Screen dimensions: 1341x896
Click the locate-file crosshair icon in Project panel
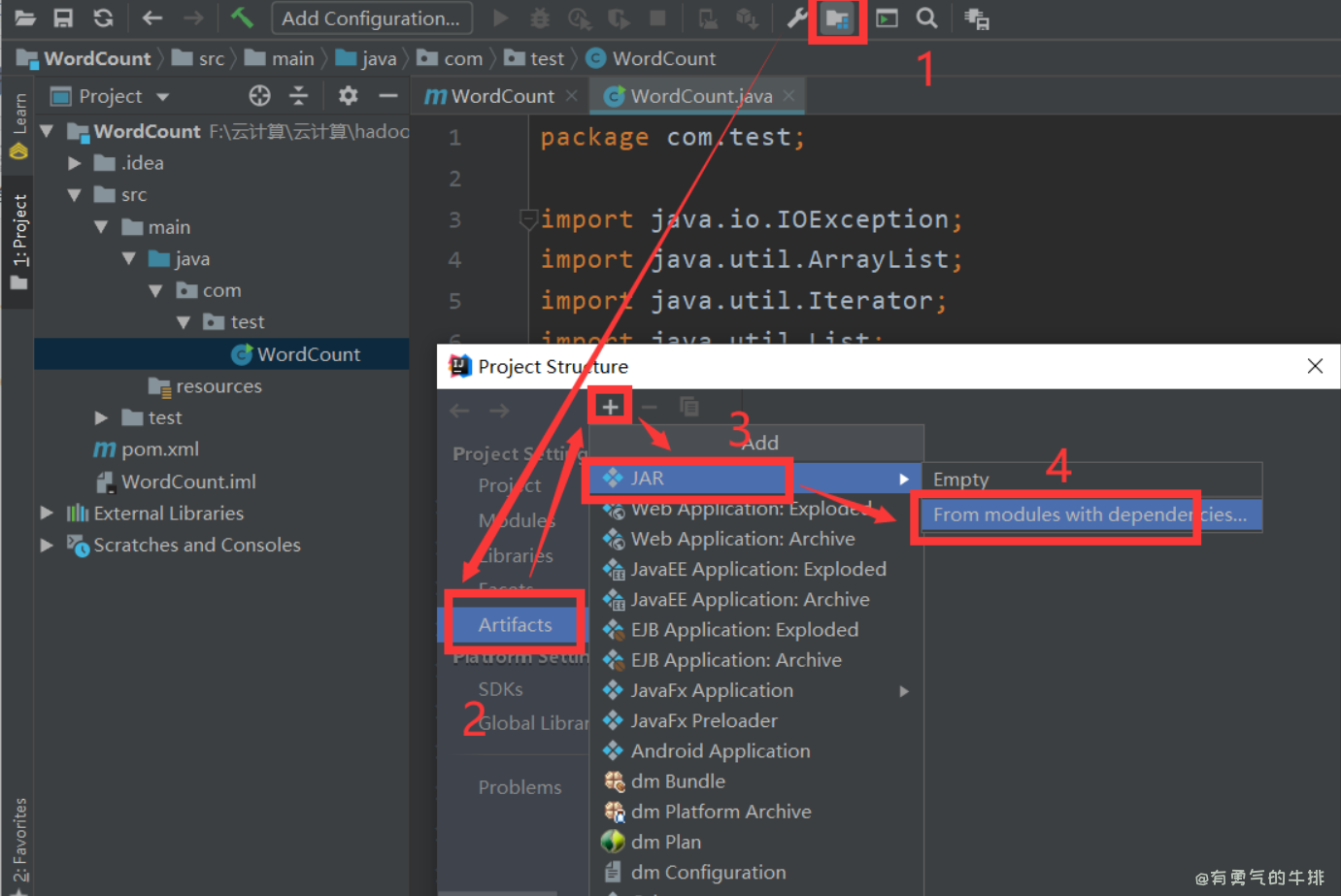click(x=259, y=95)
